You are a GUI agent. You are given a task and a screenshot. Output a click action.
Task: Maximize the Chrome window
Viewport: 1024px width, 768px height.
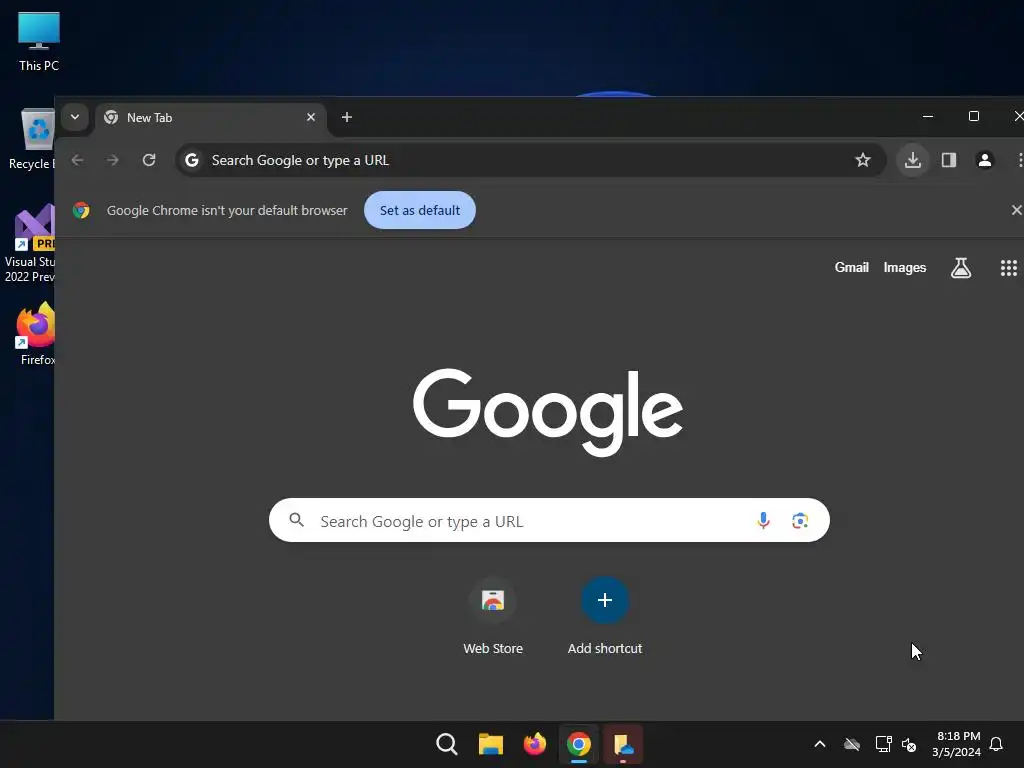974,116
